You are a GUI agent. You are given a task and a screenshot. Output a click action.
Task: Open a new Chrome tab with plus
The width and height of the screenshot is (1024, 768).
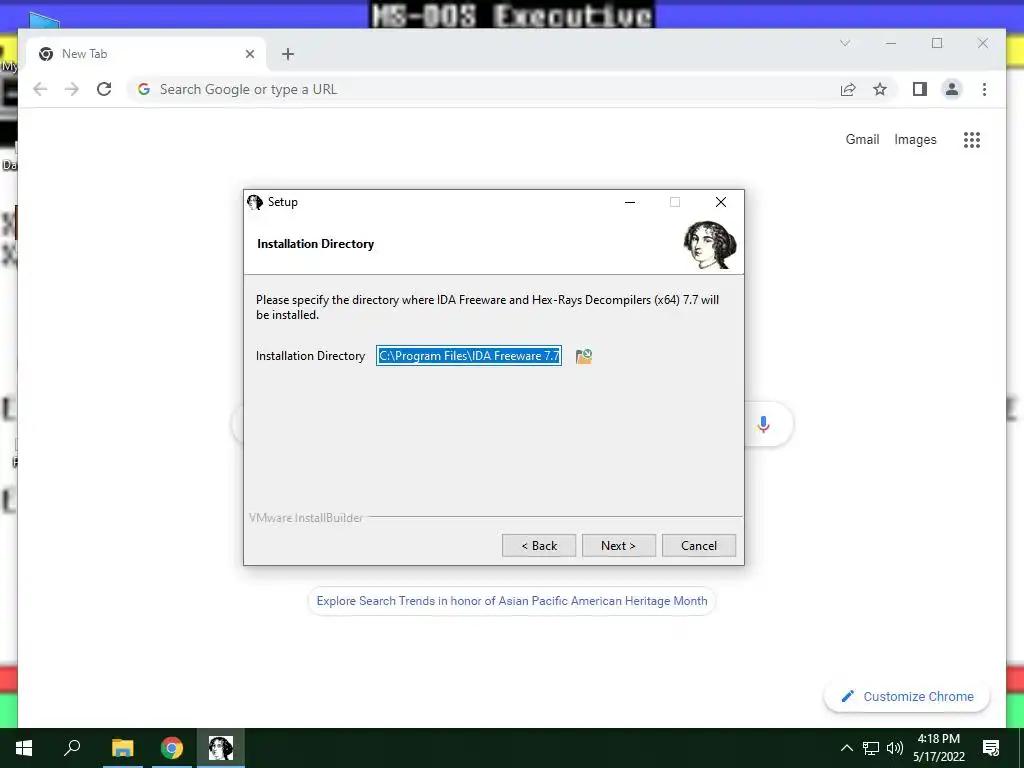click(288, 54)
